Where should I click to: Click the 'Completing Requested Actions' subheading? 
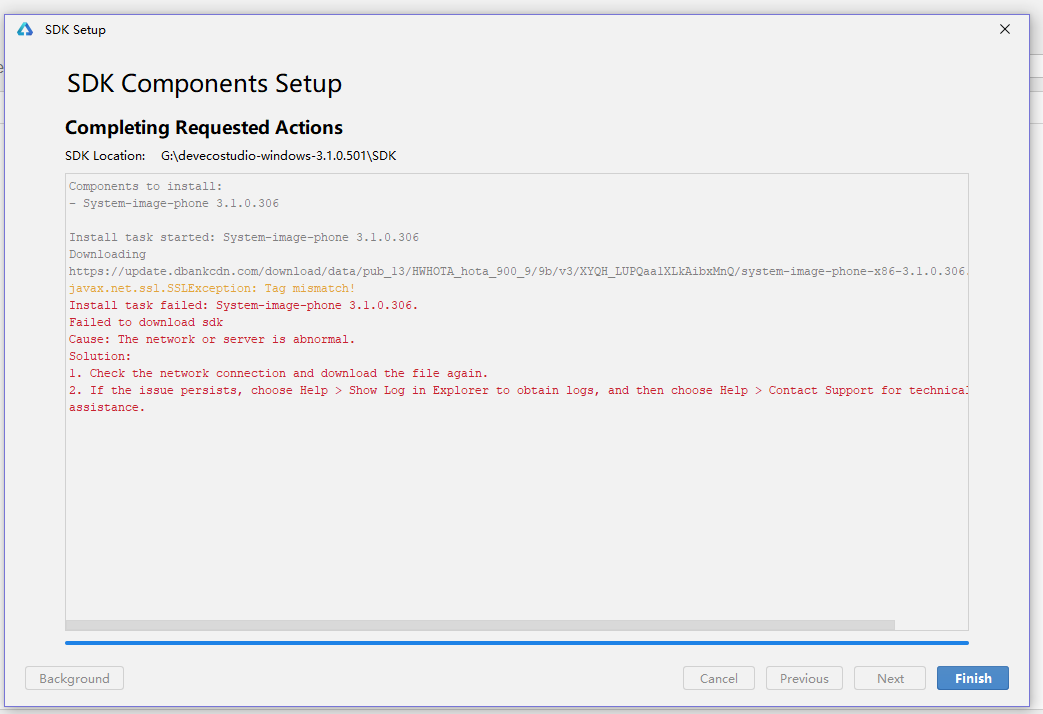click(x=204, y=127)
